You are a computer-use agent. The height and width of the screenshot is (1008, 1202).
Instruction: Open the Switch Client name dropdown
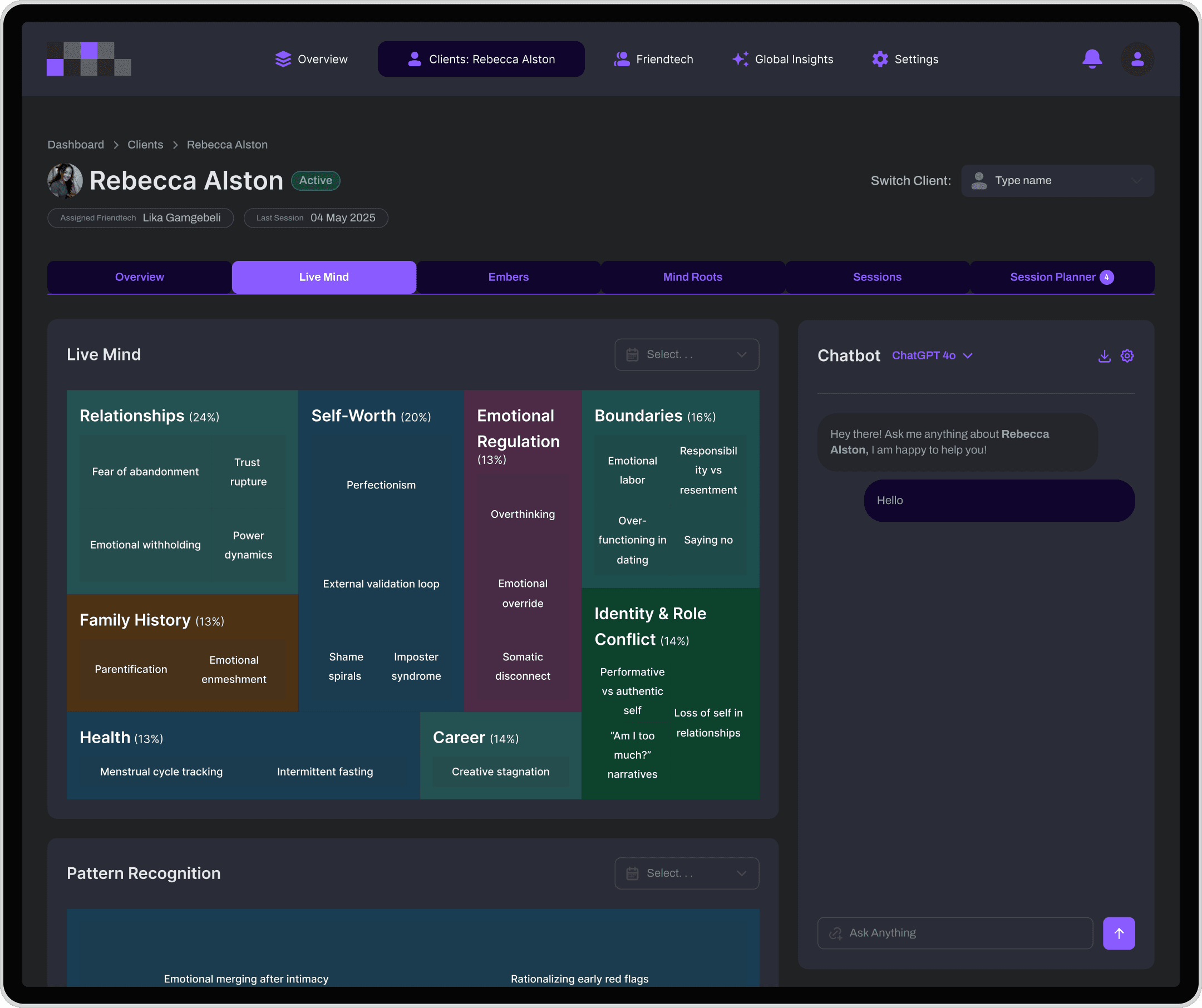1057,181
